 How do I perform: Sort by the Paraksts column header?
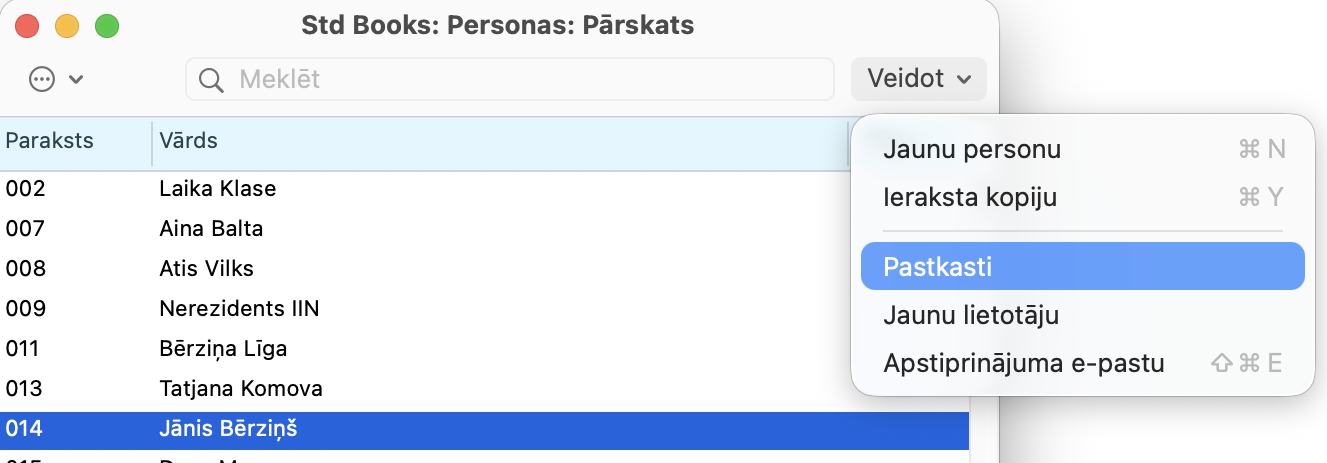tap(50, 141)
